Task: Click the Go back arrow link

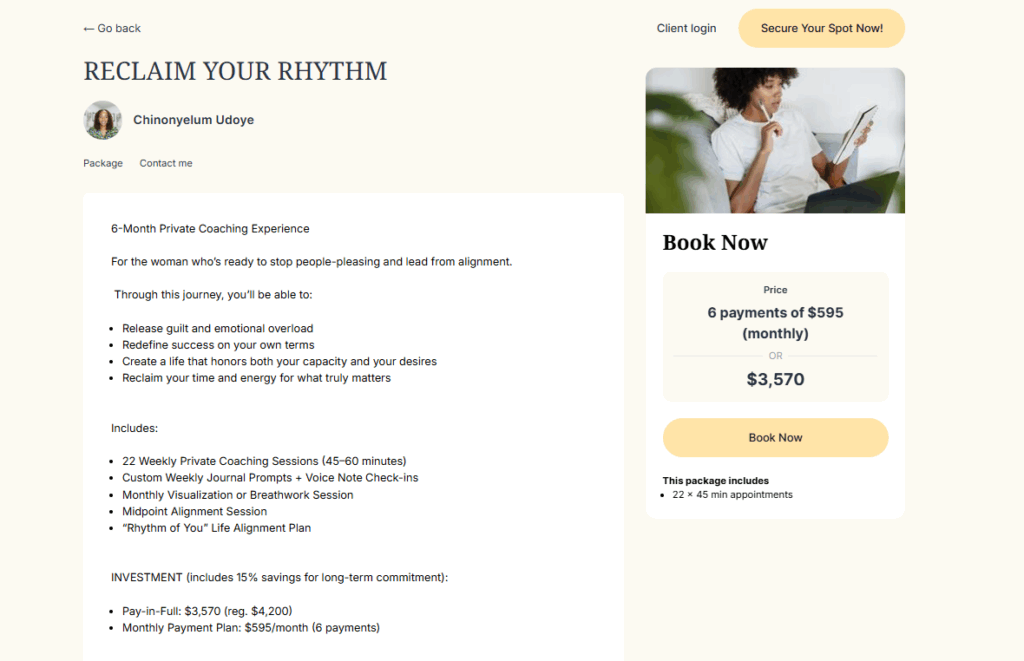Action: [112, 29]
